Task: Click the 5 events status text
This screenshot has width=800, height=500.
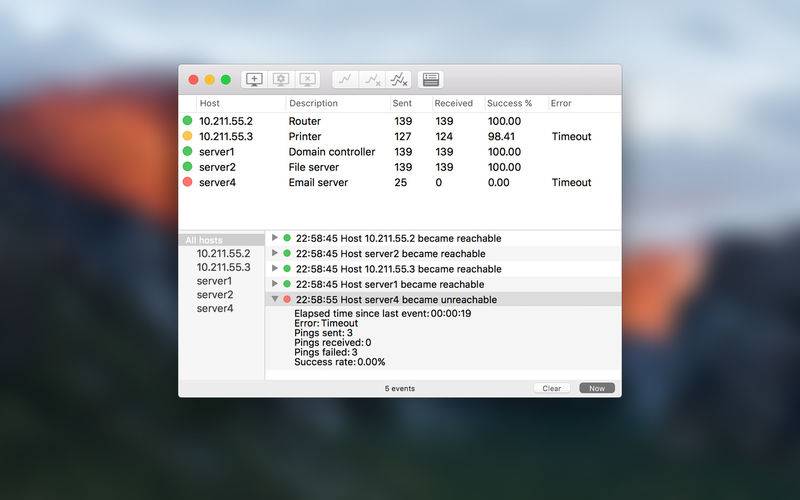Action: [x=399, y=388]
